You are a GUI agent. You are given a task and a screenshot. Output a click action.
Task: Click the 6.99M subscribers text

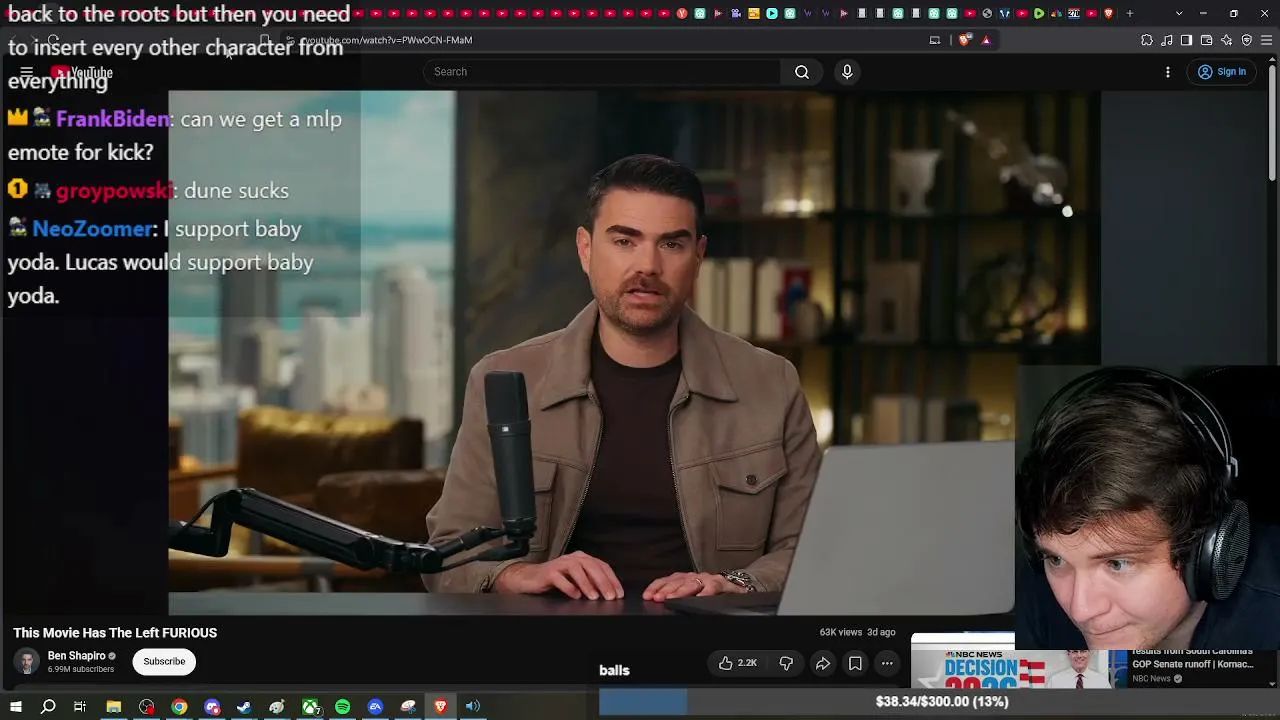click(x=81, y=669)
